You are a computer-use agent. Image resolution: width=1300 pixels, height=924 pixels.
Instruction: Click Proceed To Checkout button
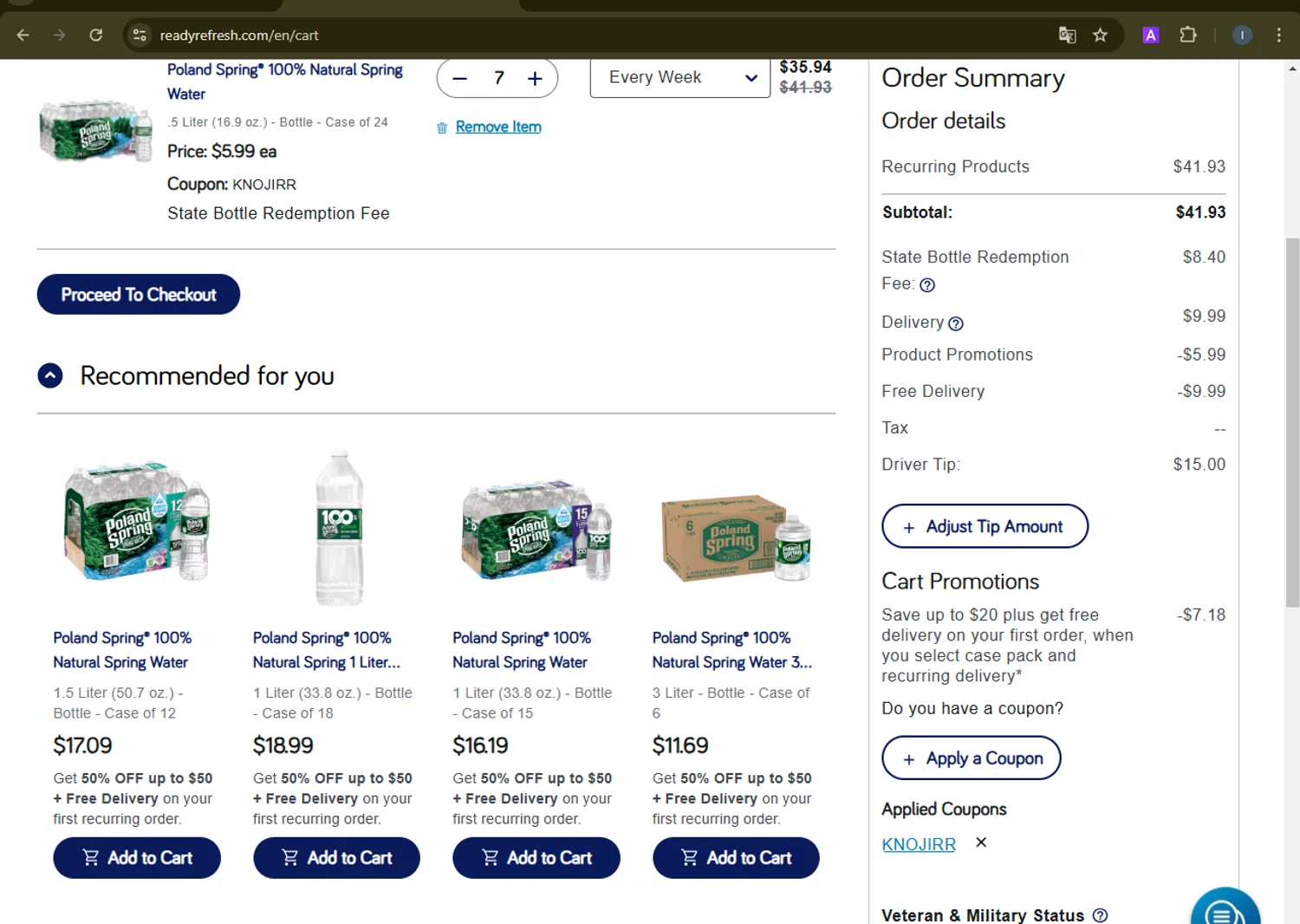(x=139, y=295)
